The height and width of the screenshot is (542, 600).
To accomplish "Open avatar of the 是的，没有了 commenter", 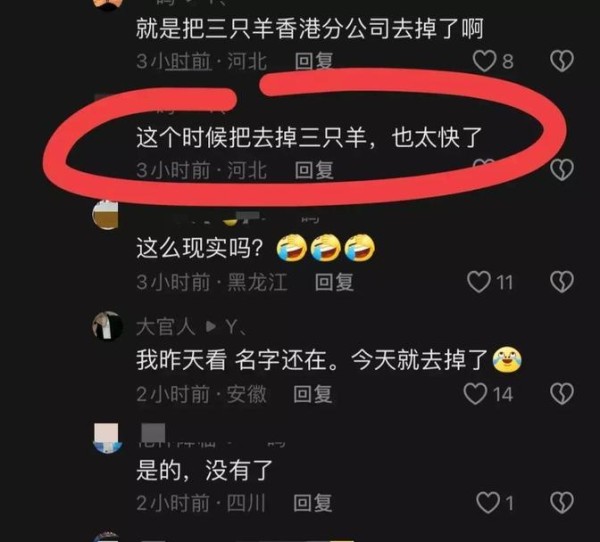I will point(108,438).
